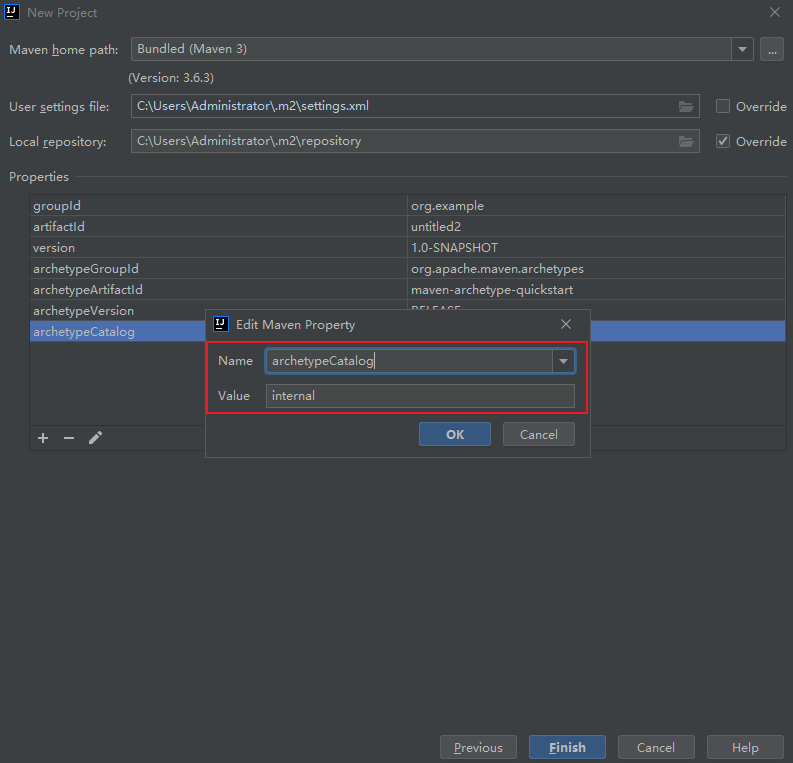Viewport: 793px width, 763px height.
Task: Focus the Value field containing internal
Action: (420, 396)
